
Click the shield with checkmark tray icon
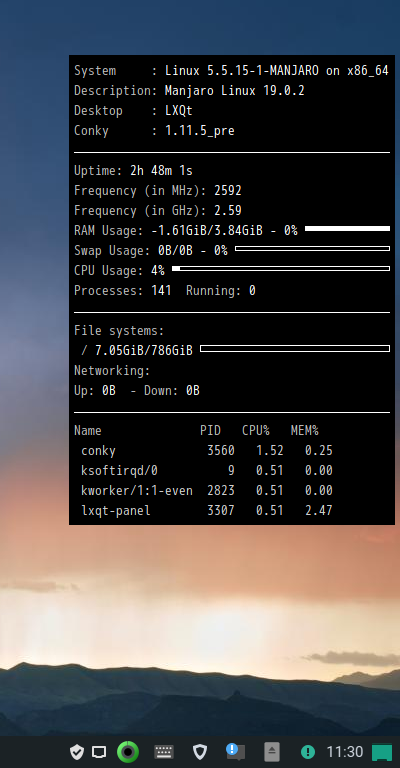(x=76, y=752)
